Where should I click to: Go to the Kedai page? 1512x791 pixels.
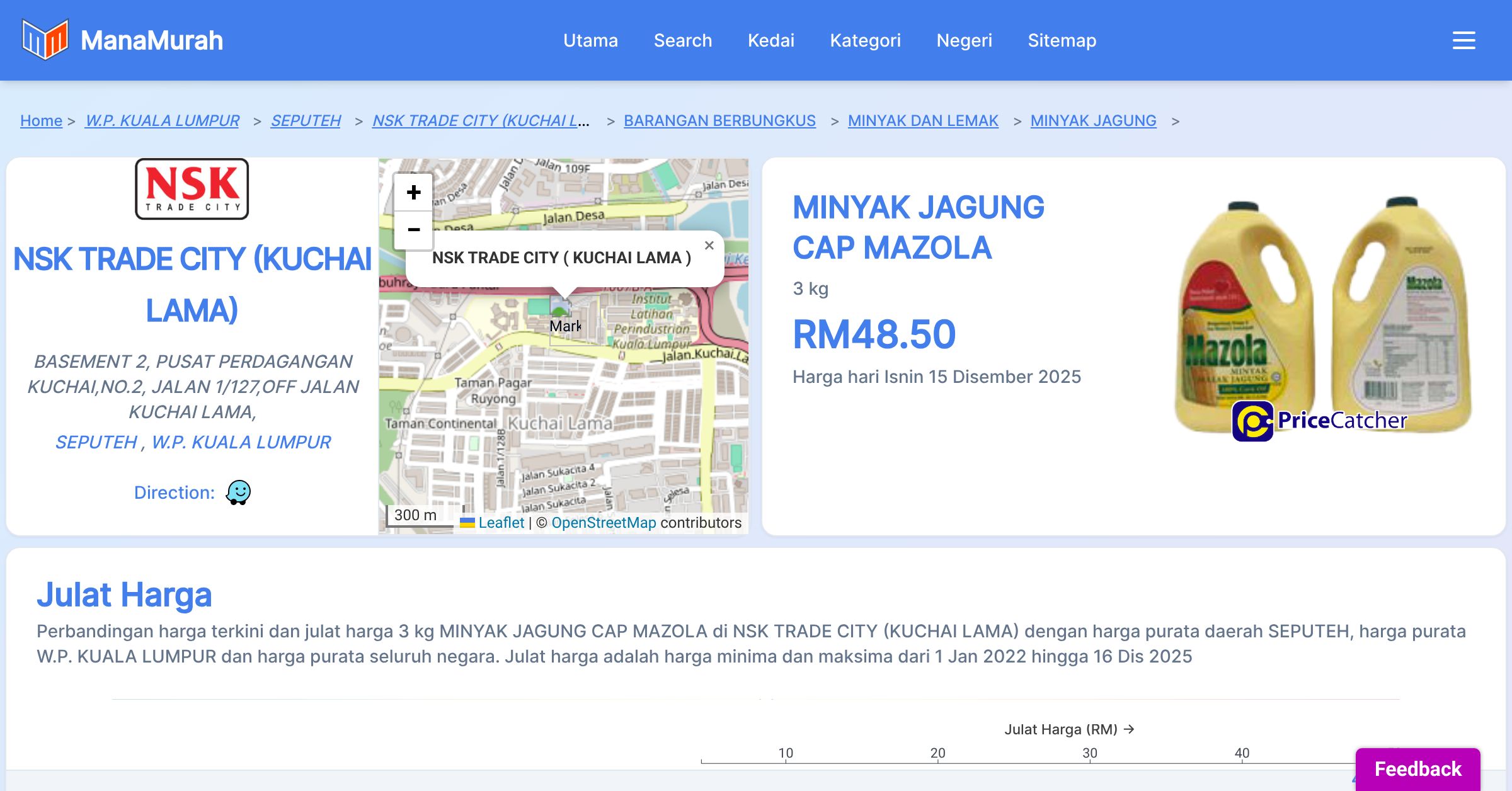click(770, 40)
